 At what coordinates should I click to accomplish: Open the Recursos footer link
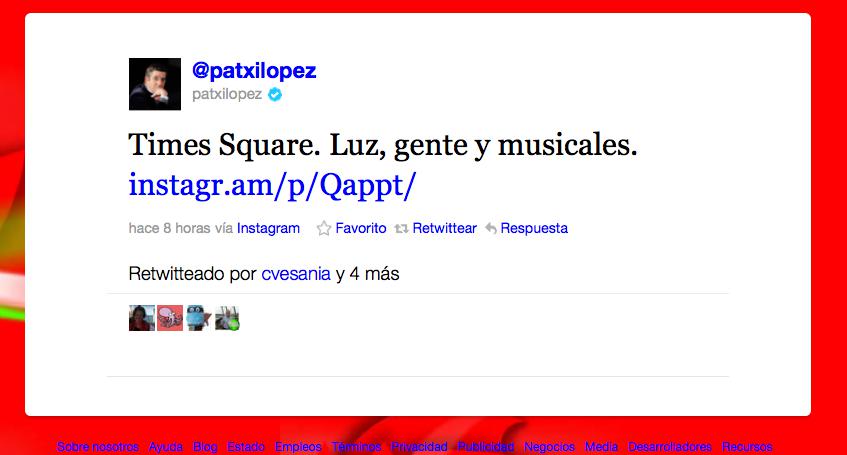(x=747, y=447)
